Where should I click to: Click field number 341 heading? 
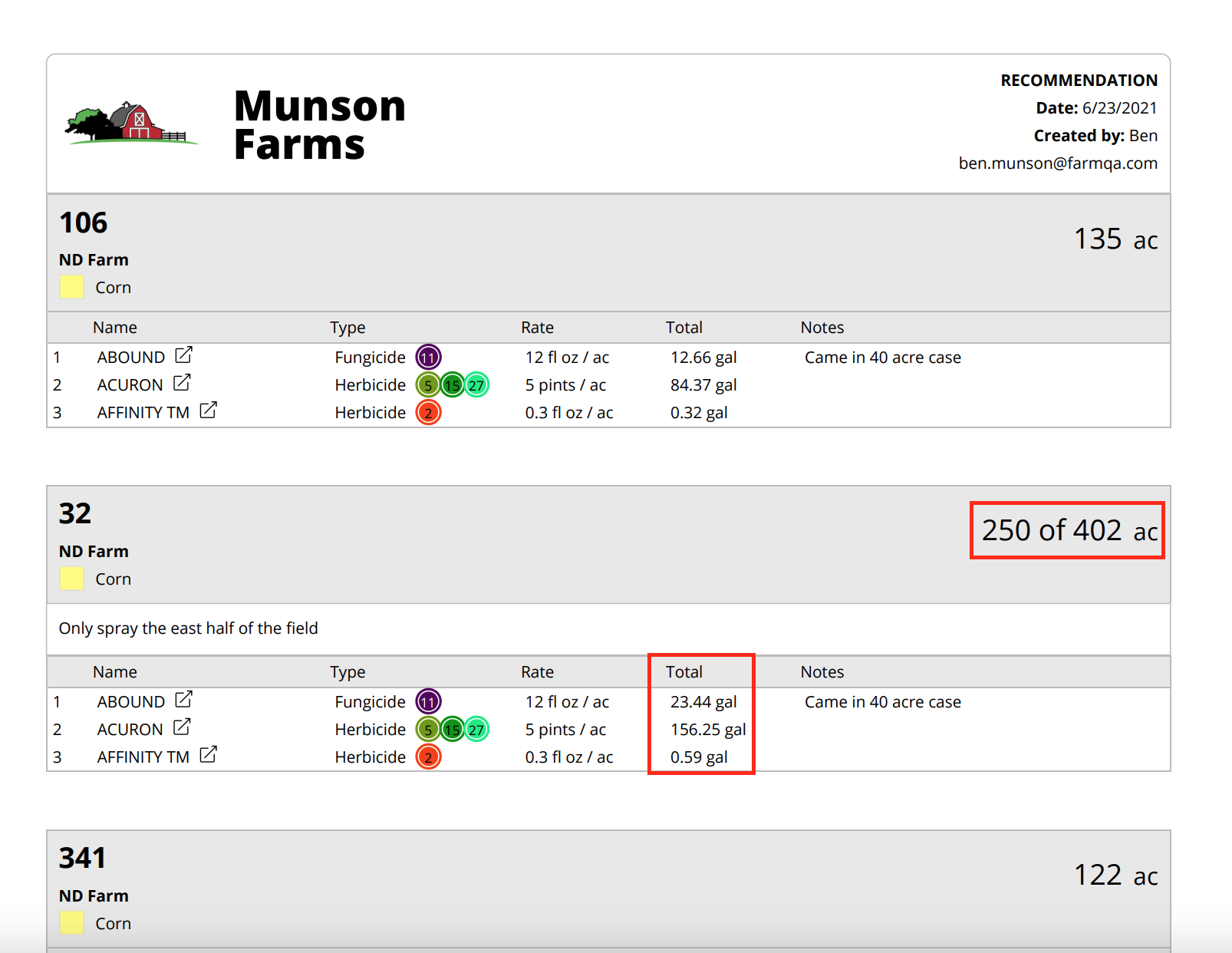click(83, 858)
